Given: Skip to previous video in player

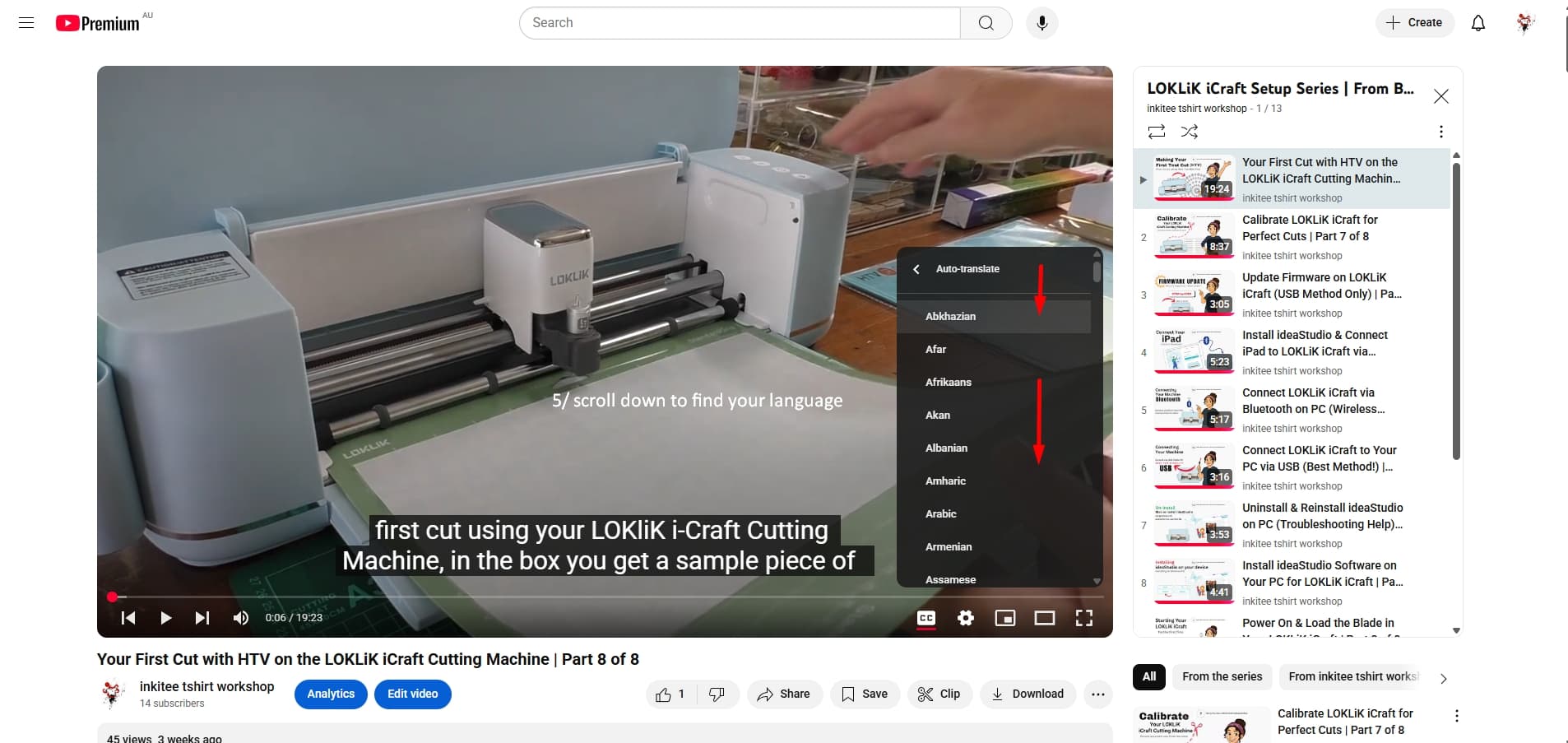Looking at the screenshot, I should (128, 618).
